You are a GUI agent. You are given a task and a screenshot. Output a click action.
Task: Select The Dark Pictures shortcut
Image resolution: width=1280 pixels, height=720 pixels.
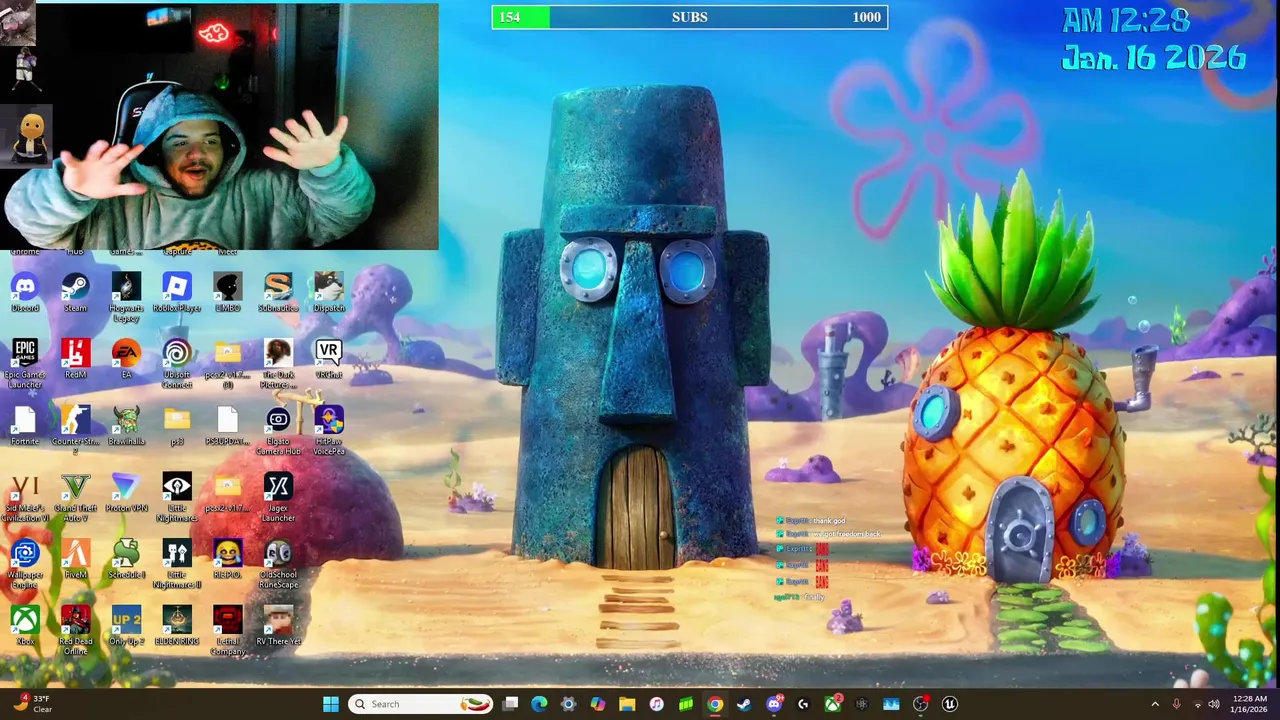point(278,363)
